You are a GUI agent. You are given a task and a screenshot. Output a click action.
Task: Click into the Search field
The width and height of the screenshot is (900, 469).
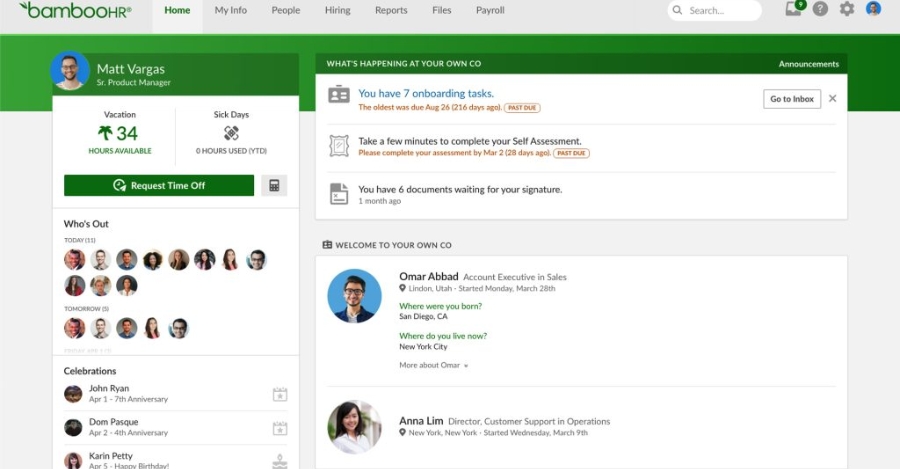pos(715,11)
